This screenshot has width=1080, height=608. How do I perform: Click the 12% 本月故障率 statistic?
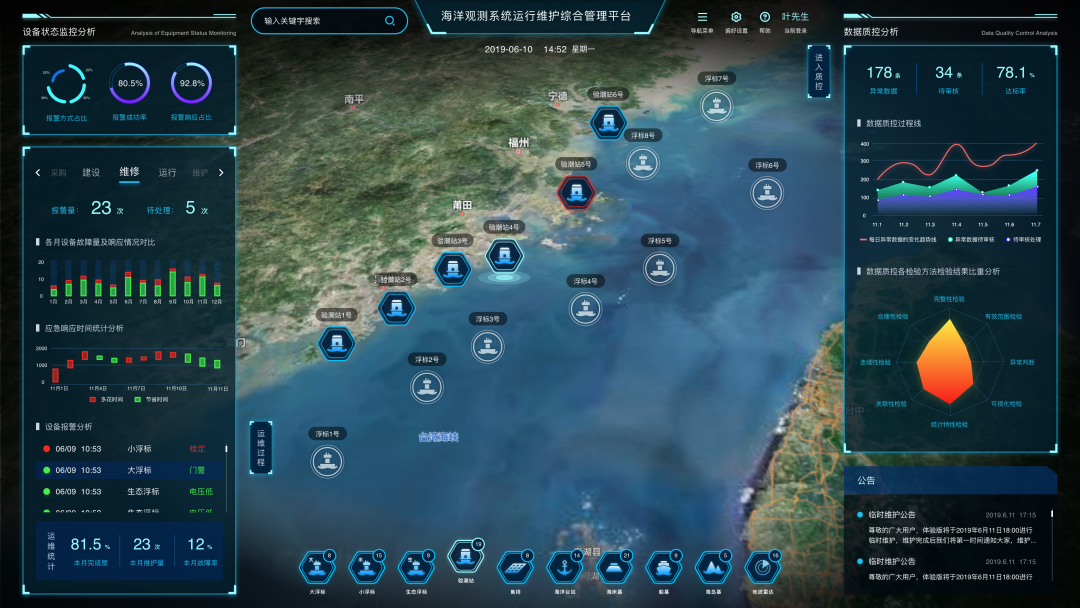pos(200,551)
